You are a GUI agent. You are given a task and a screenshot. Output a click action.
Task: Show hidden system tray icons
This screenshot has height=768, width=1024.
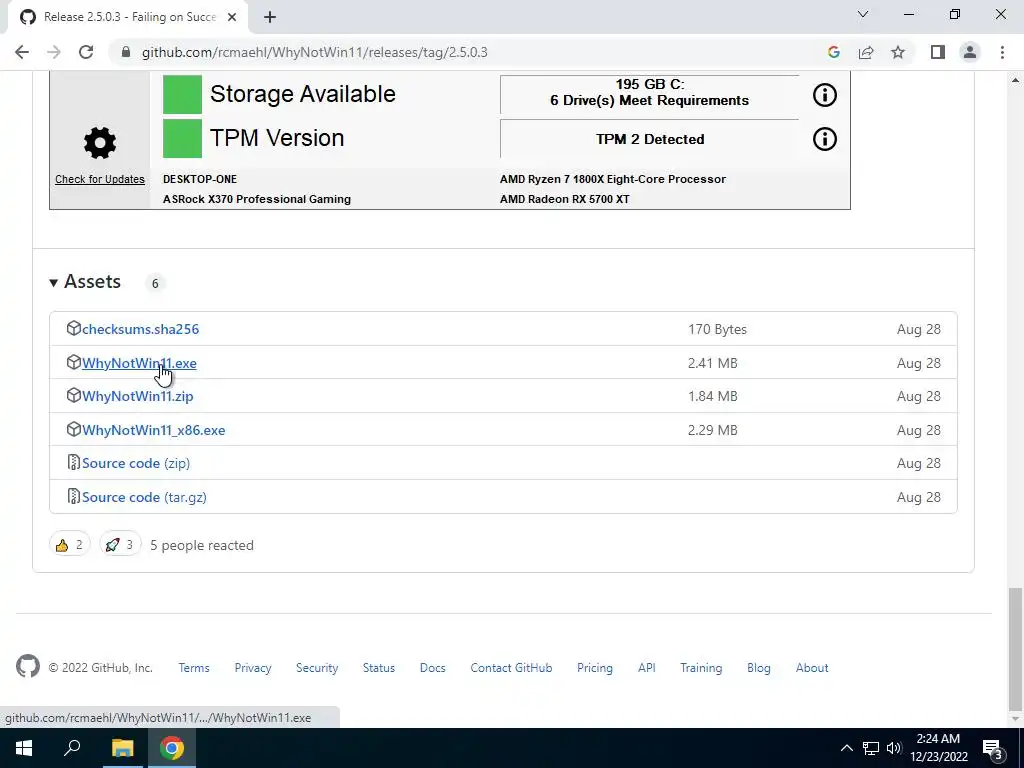tap(846, 748)
